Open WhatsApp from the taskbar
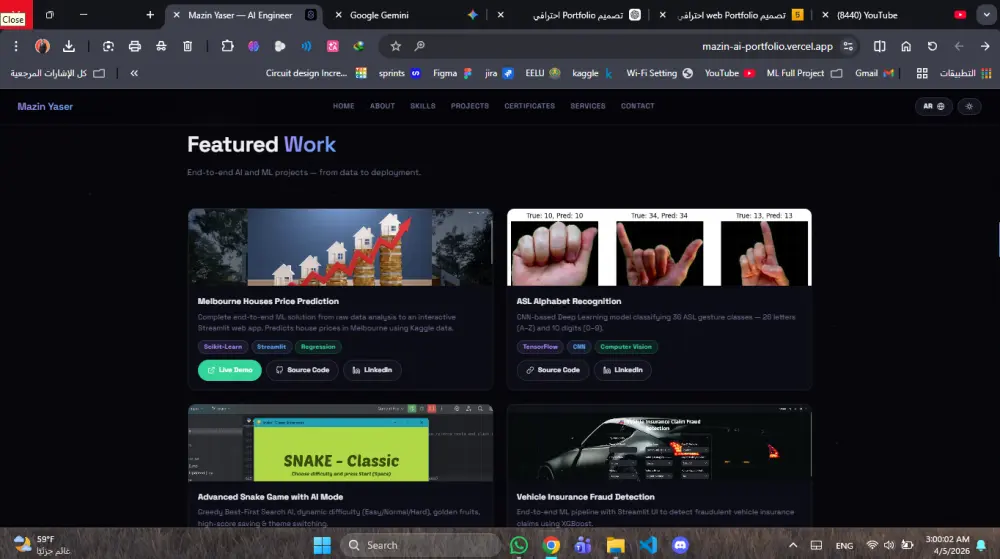The width and height of the screenshot is (1000, 559). click(519, 545)
